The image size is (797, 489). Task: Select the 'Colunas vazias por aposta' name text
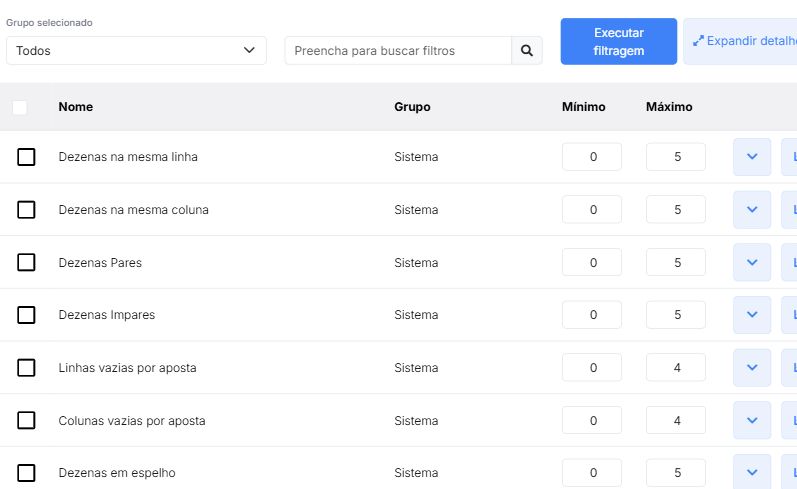point(132,421)
